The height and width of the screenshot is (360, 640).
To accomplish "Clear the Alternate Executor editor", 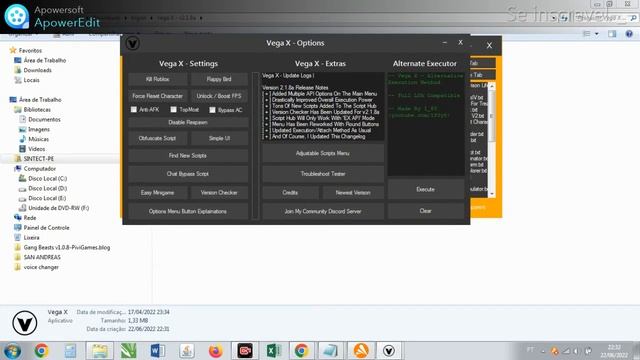I will pyautogui.click(x=425, y=211).
